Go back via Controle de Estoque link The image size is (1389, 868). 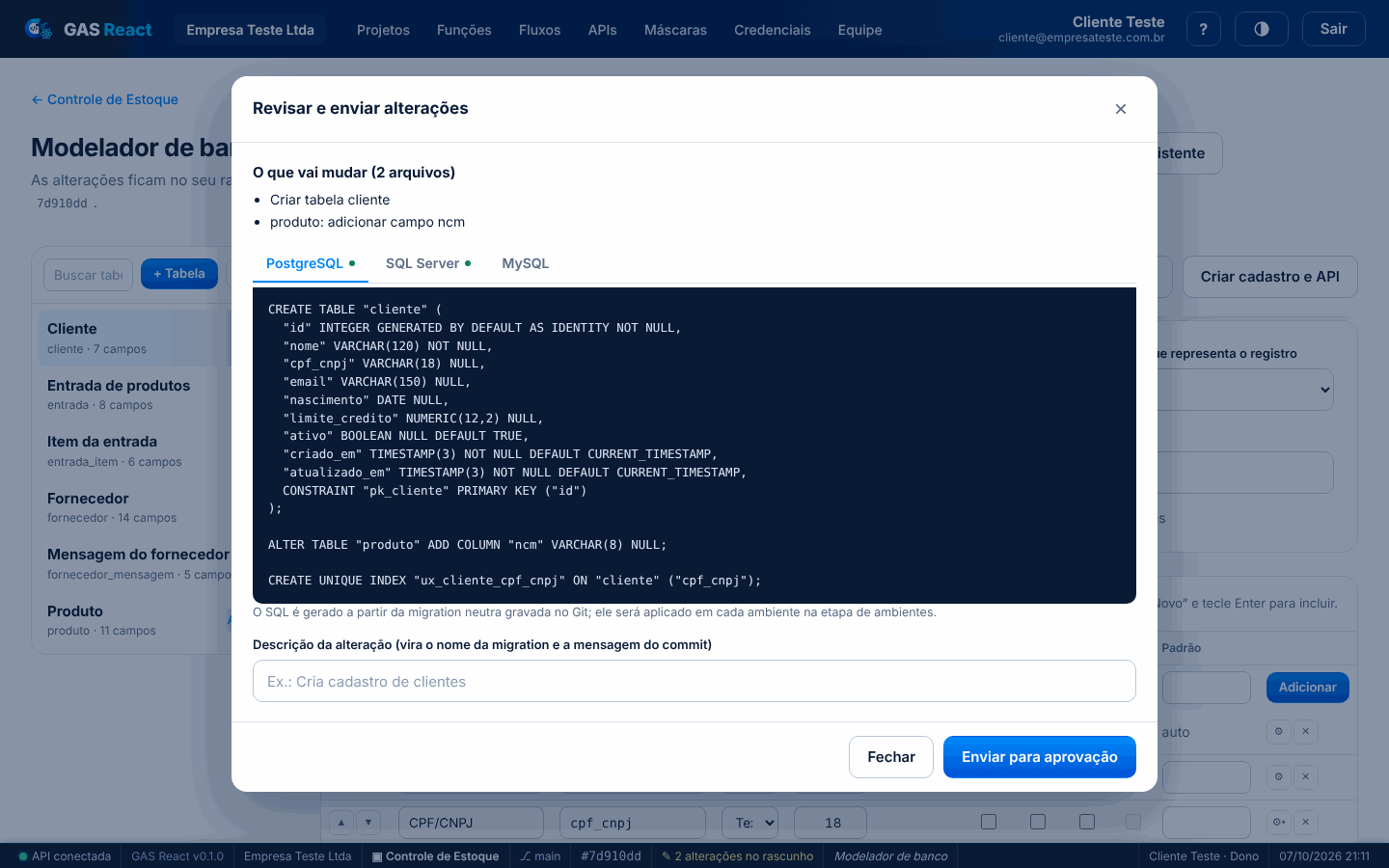(104, 99)
